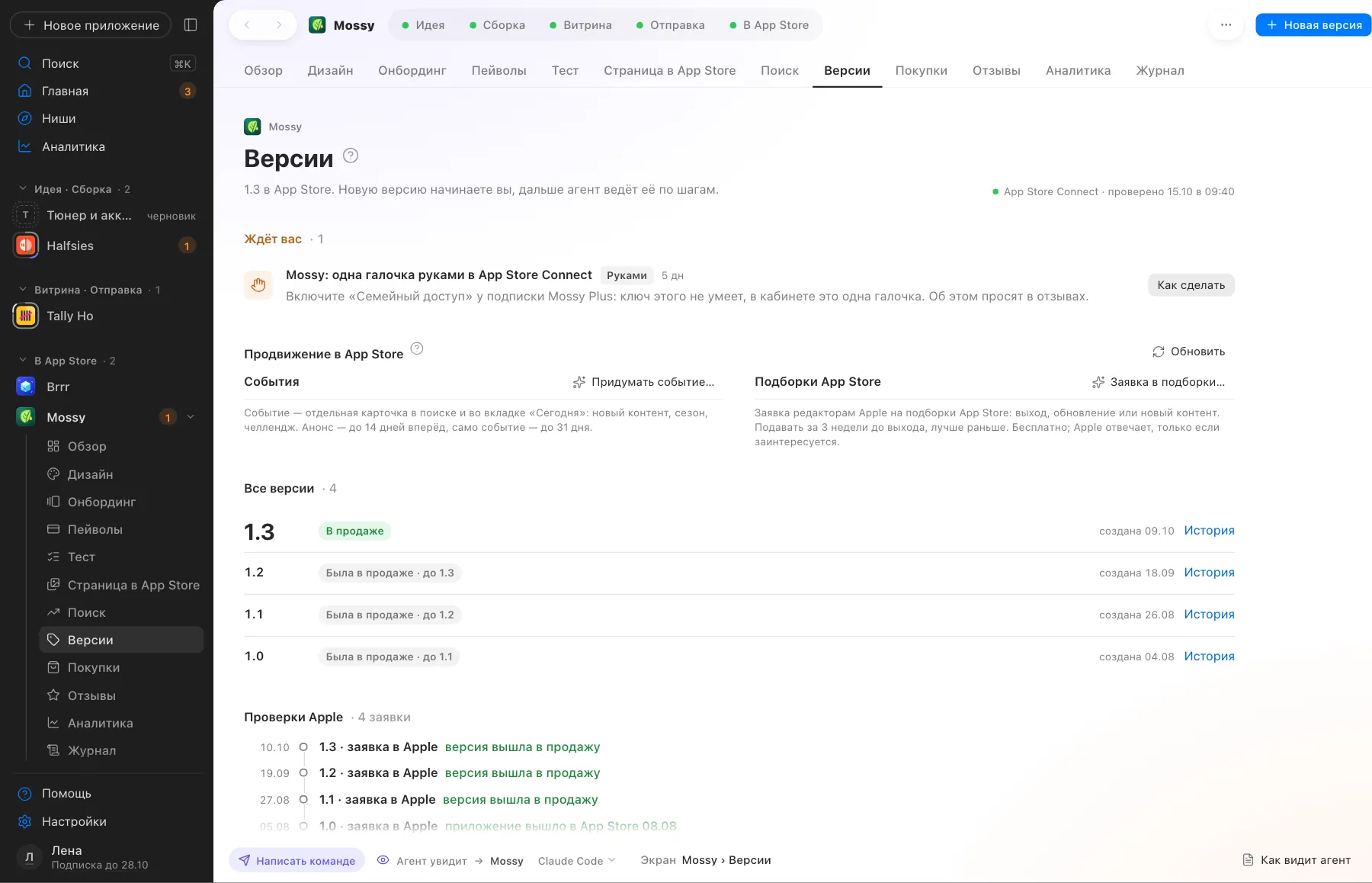Open help icon next to Версии heading
Image resolution: width=1372 pixels, height=883 pixels.
click(x=351, y=156)
